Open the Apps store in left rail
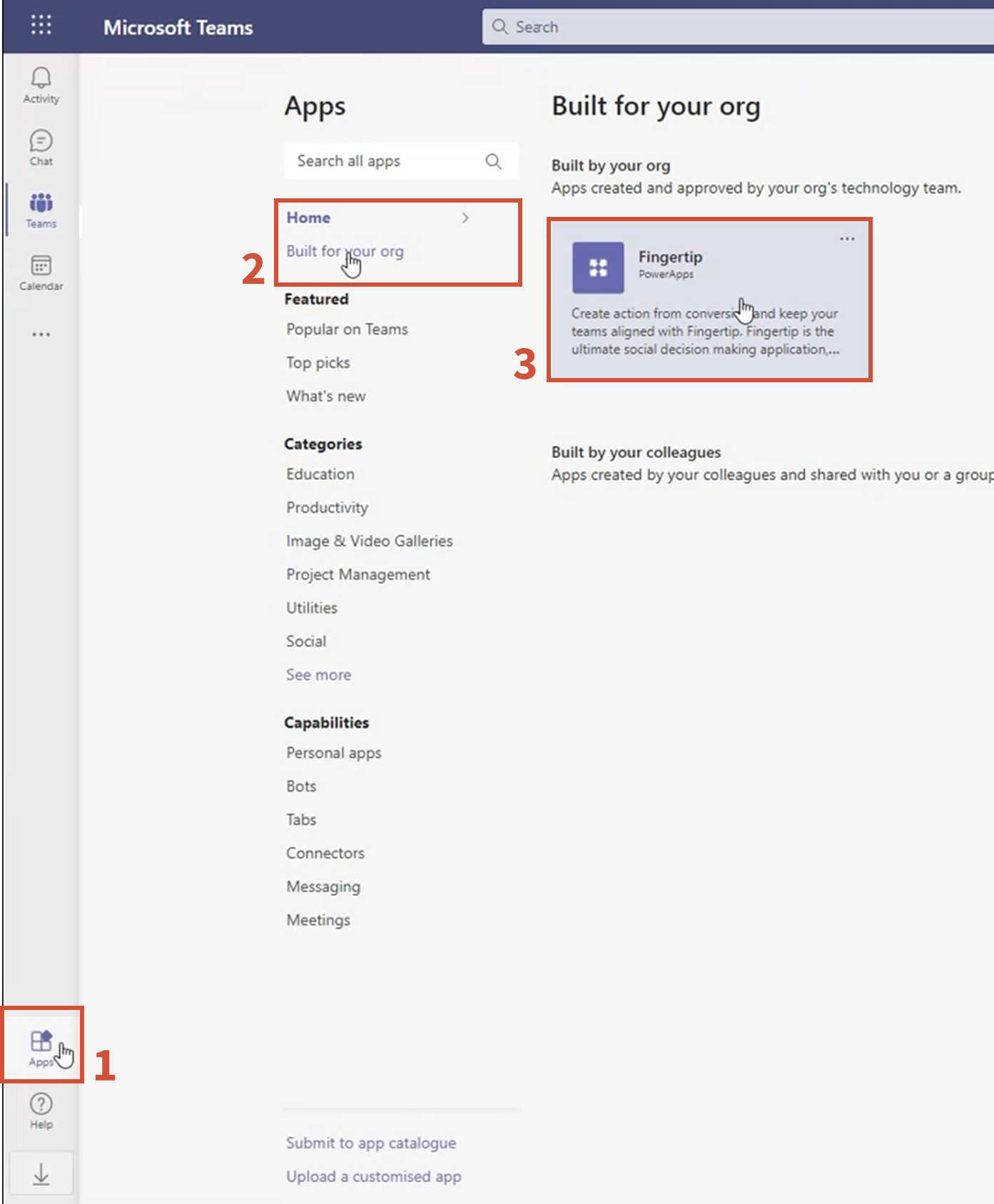The height and width of the screenshot is (1204, 994). [41, 1048]
